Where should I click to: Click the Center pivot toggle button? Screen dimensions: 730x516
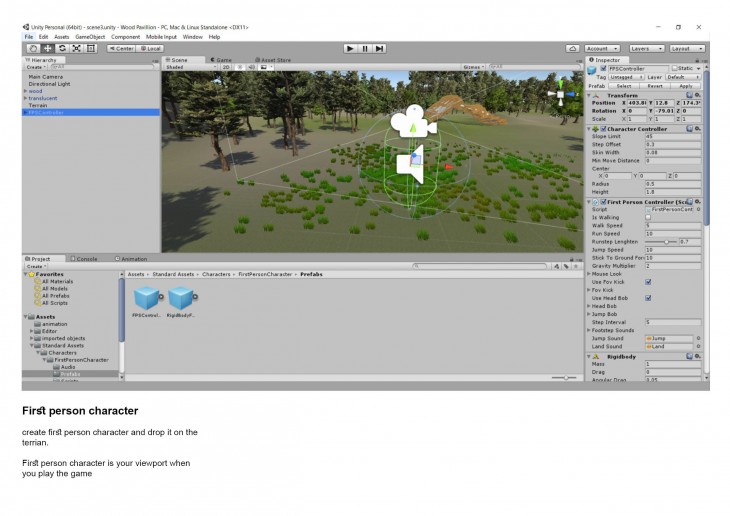pos(121,48)
